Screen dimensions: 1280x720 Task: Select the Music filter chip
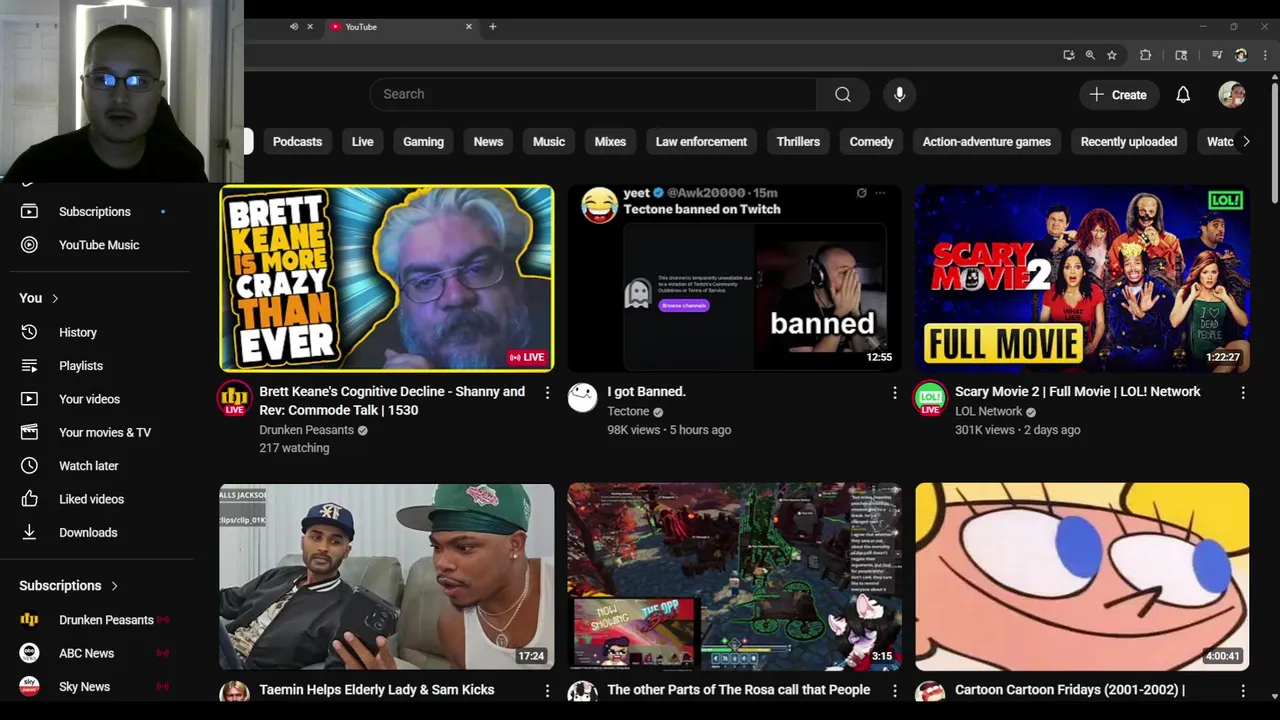pyautogui.click(x=549, y=141)
